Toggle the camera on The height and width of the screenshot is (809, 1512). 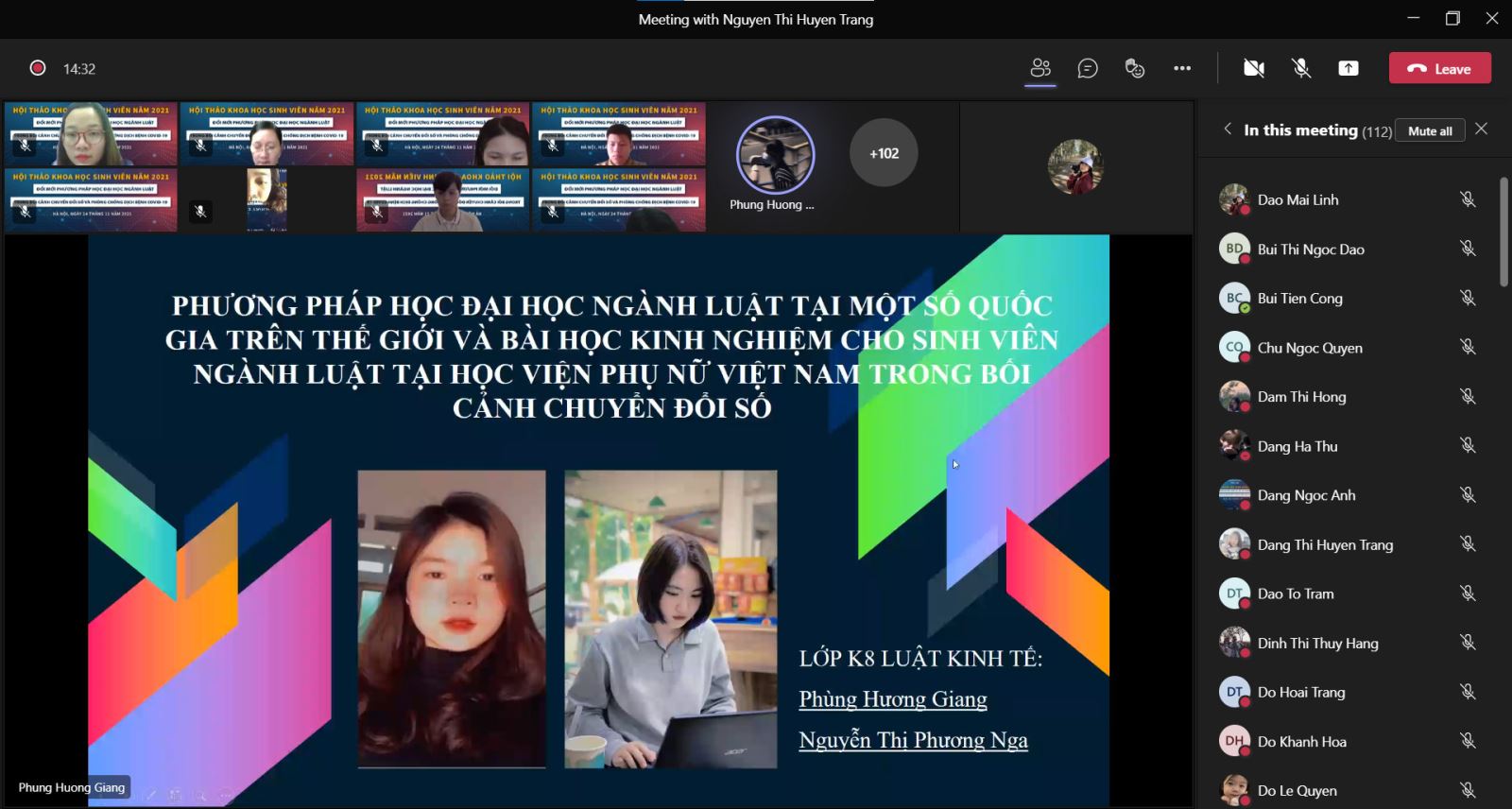[x=1254, y=68]
